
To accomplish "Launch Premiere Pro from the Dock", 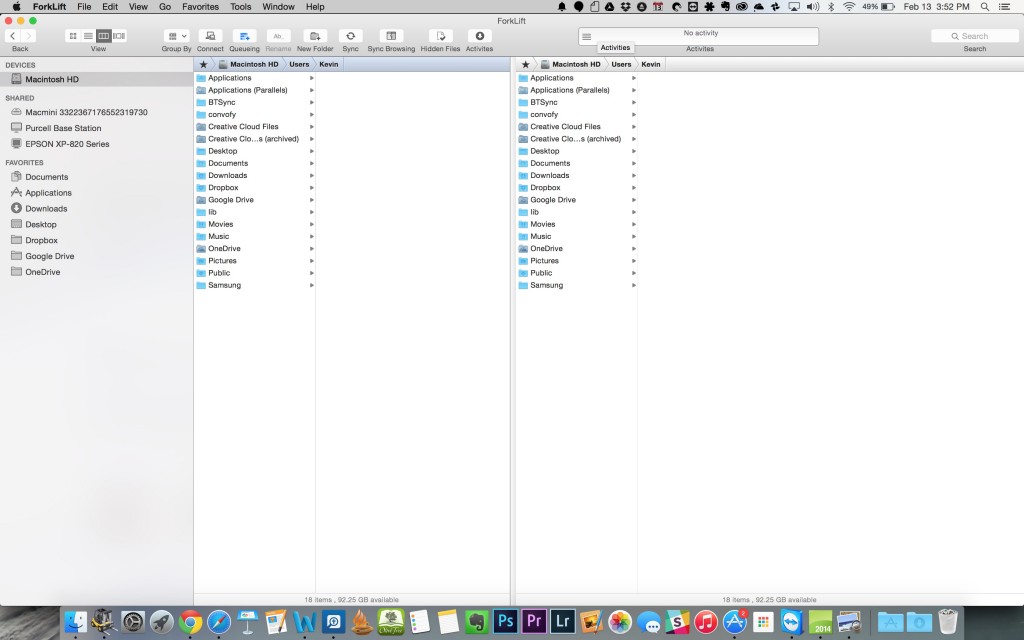I will click(x=534, y=621).
